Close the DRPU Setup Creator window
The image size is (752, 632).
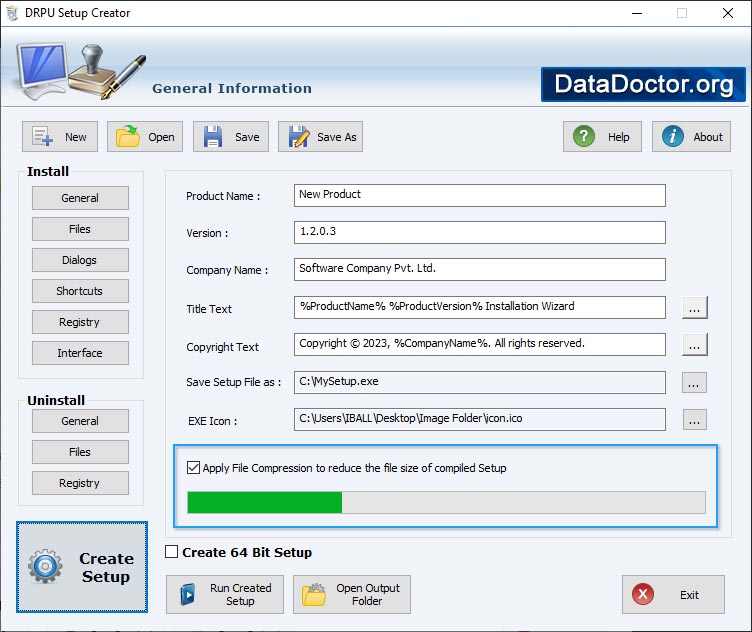728,13
